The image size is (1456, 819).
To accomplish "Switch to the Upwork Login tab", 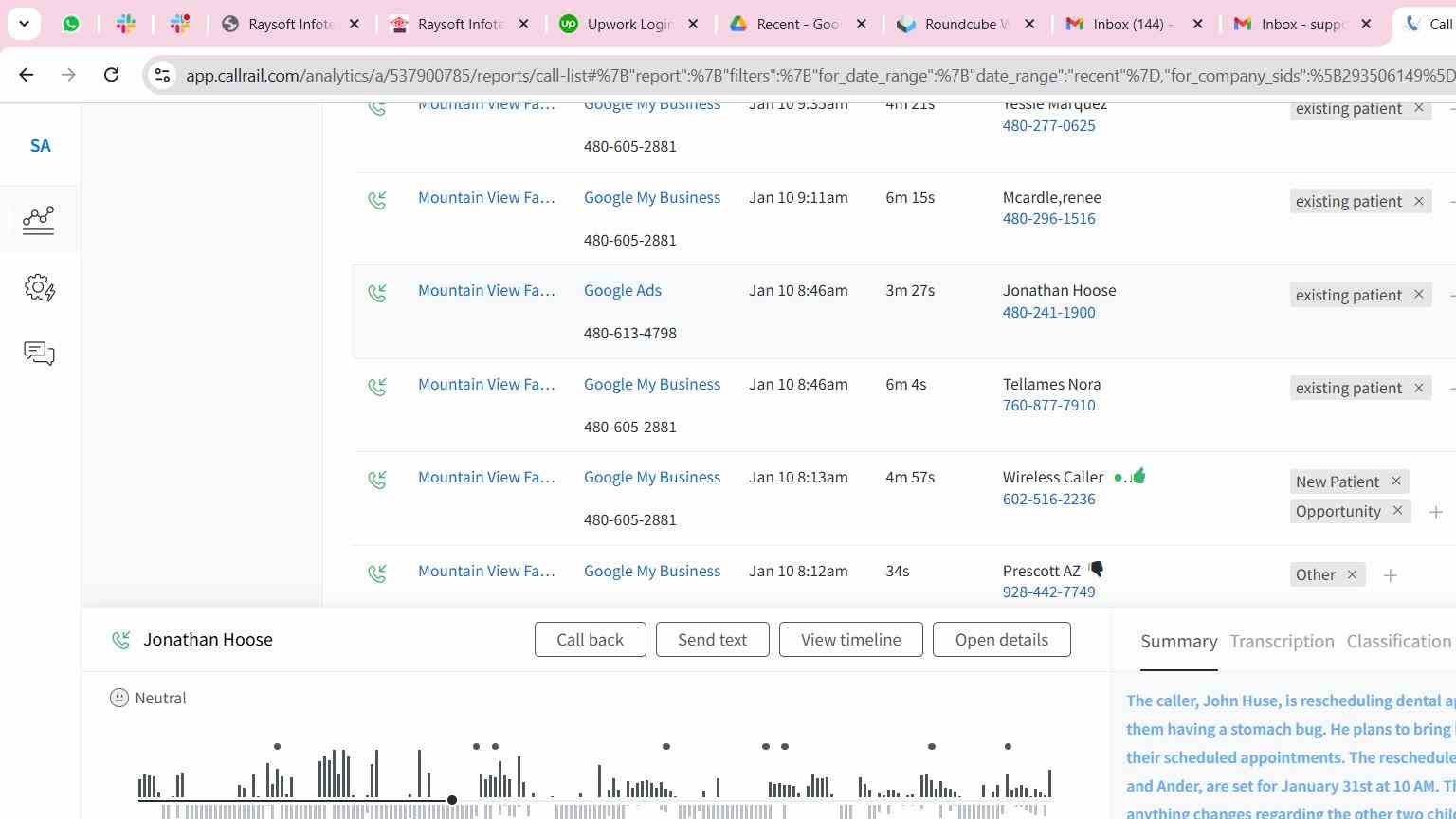I will pos(629,24).
